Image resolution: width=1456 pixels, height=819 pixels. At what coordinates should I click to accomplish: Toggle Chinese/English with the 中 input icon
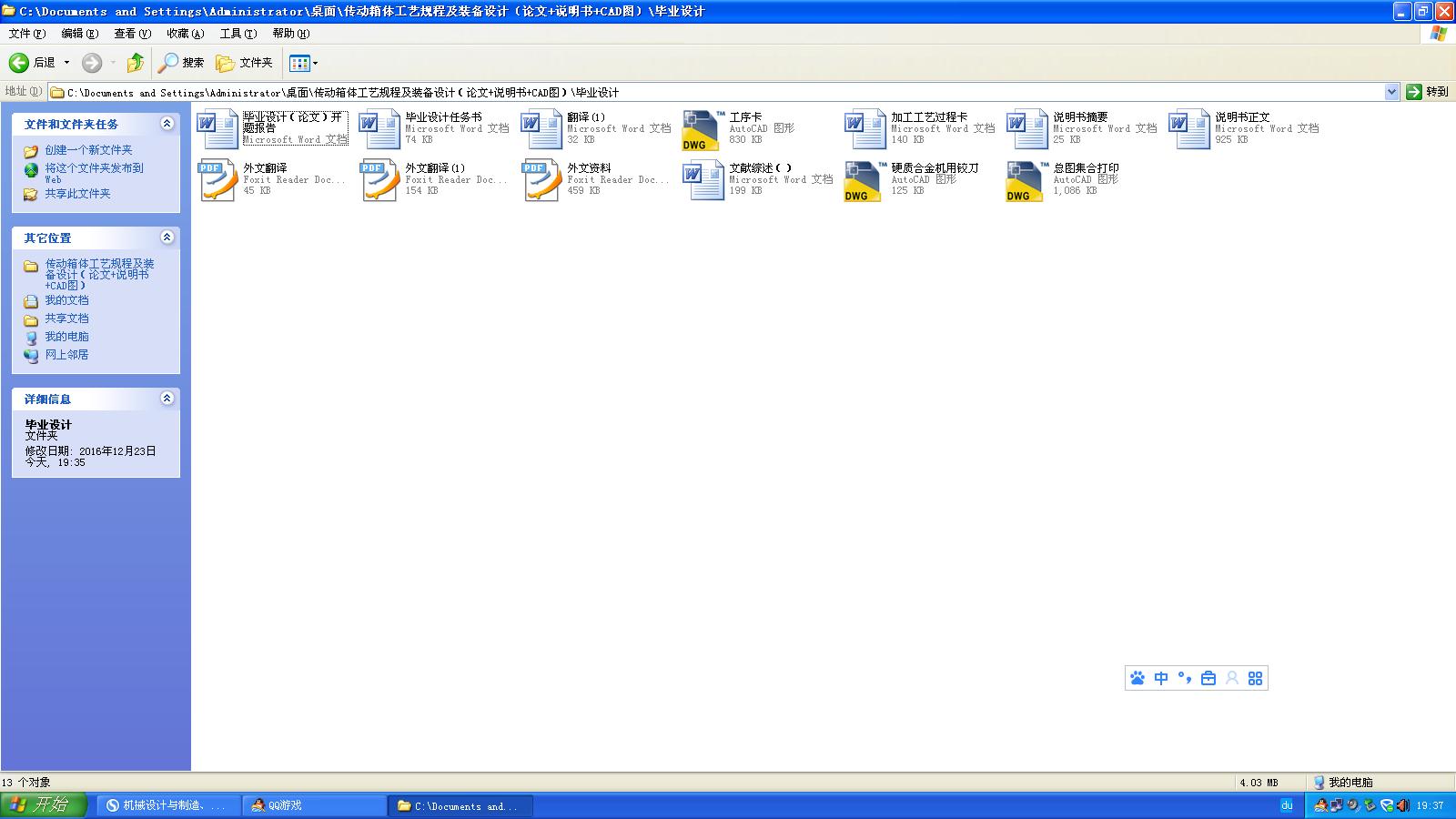pos(1160,678)
